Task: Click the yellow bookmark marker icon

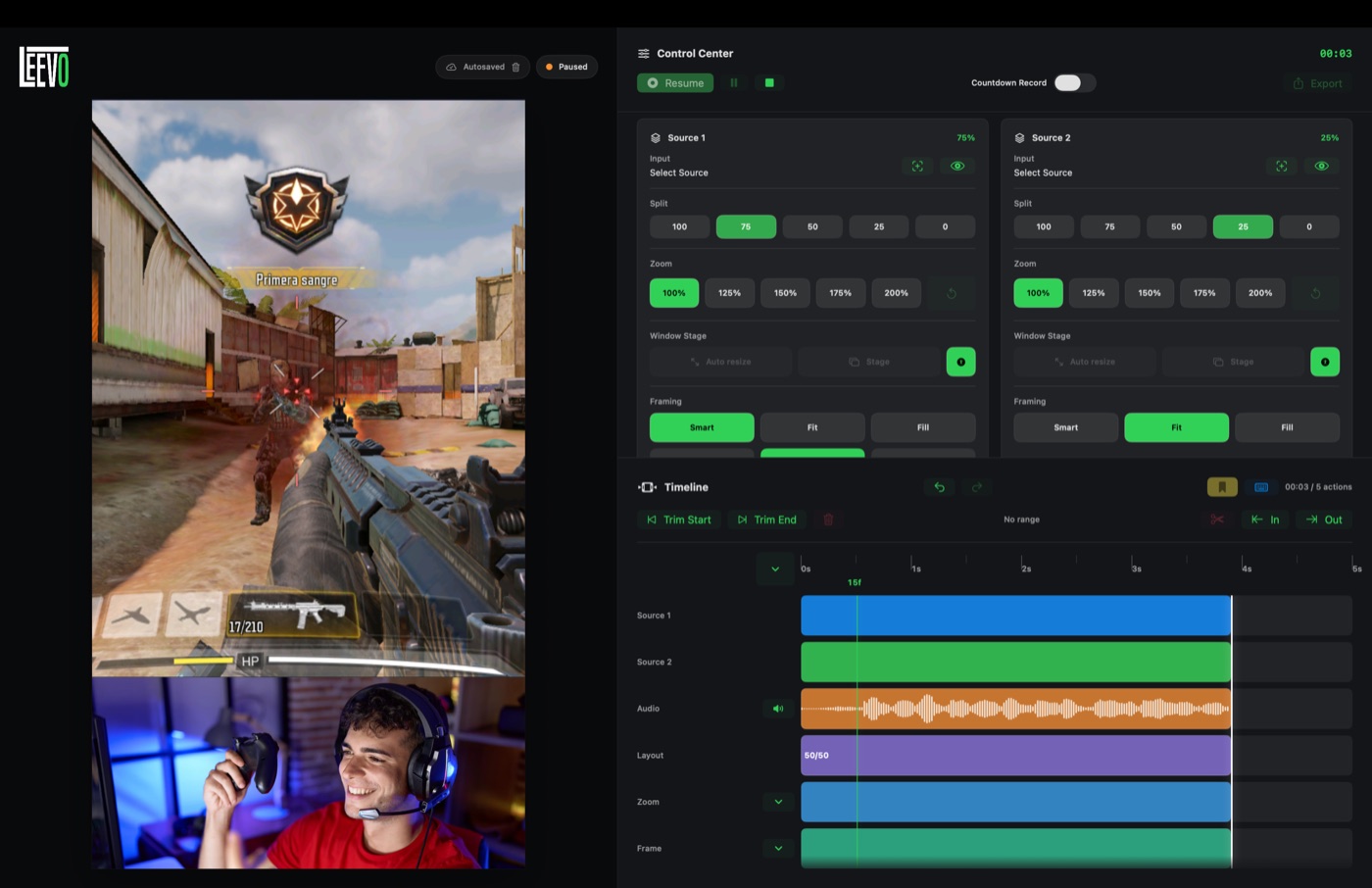Action: (x=1222, y=487)
